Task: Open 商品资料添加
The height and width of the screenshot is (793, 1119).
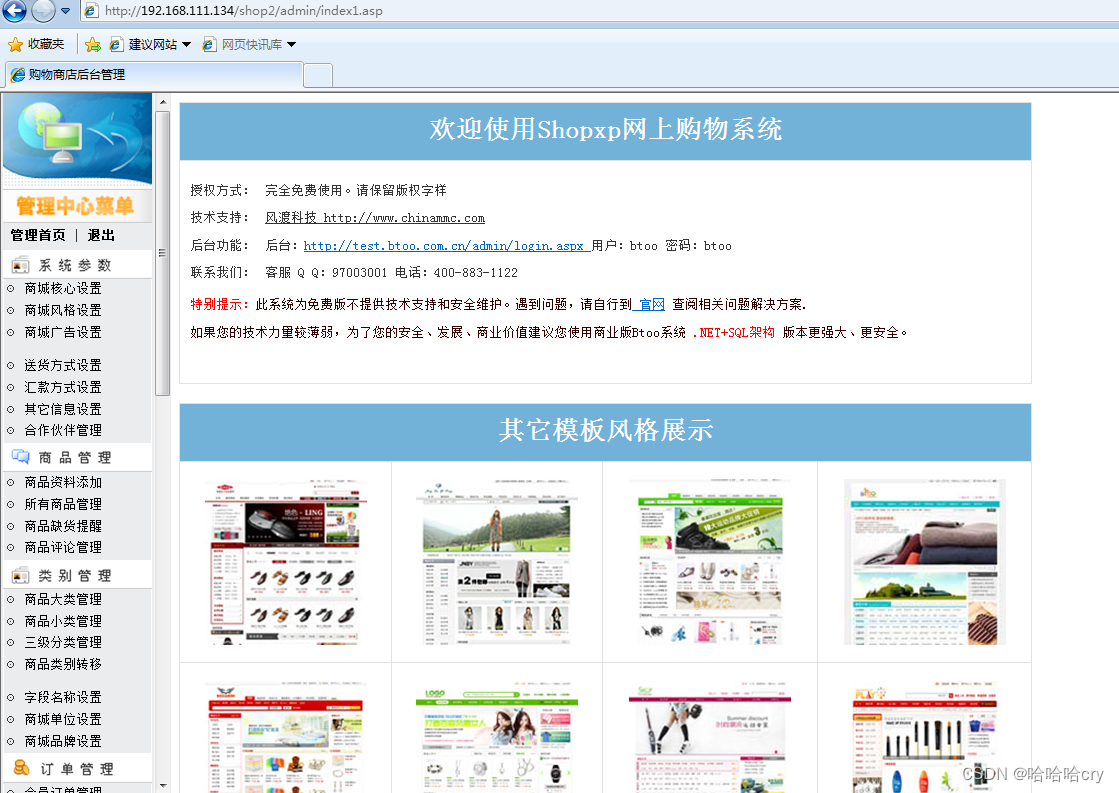Action: coord(63,483)
